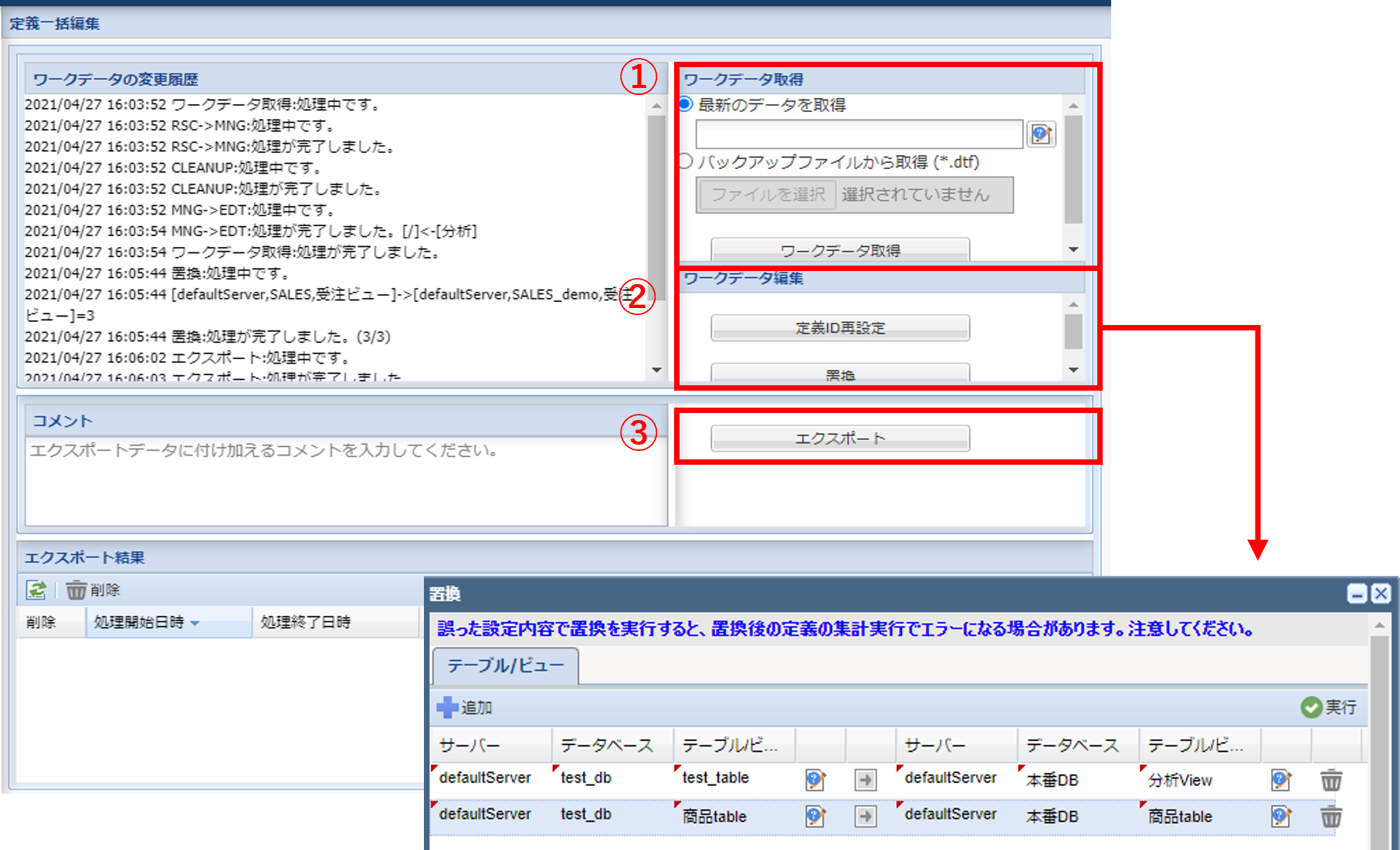Click the 定義ID再設定 button
The height and width of the screenshot is (850, 1400).
pyautogui.click(x=840, y=327)
